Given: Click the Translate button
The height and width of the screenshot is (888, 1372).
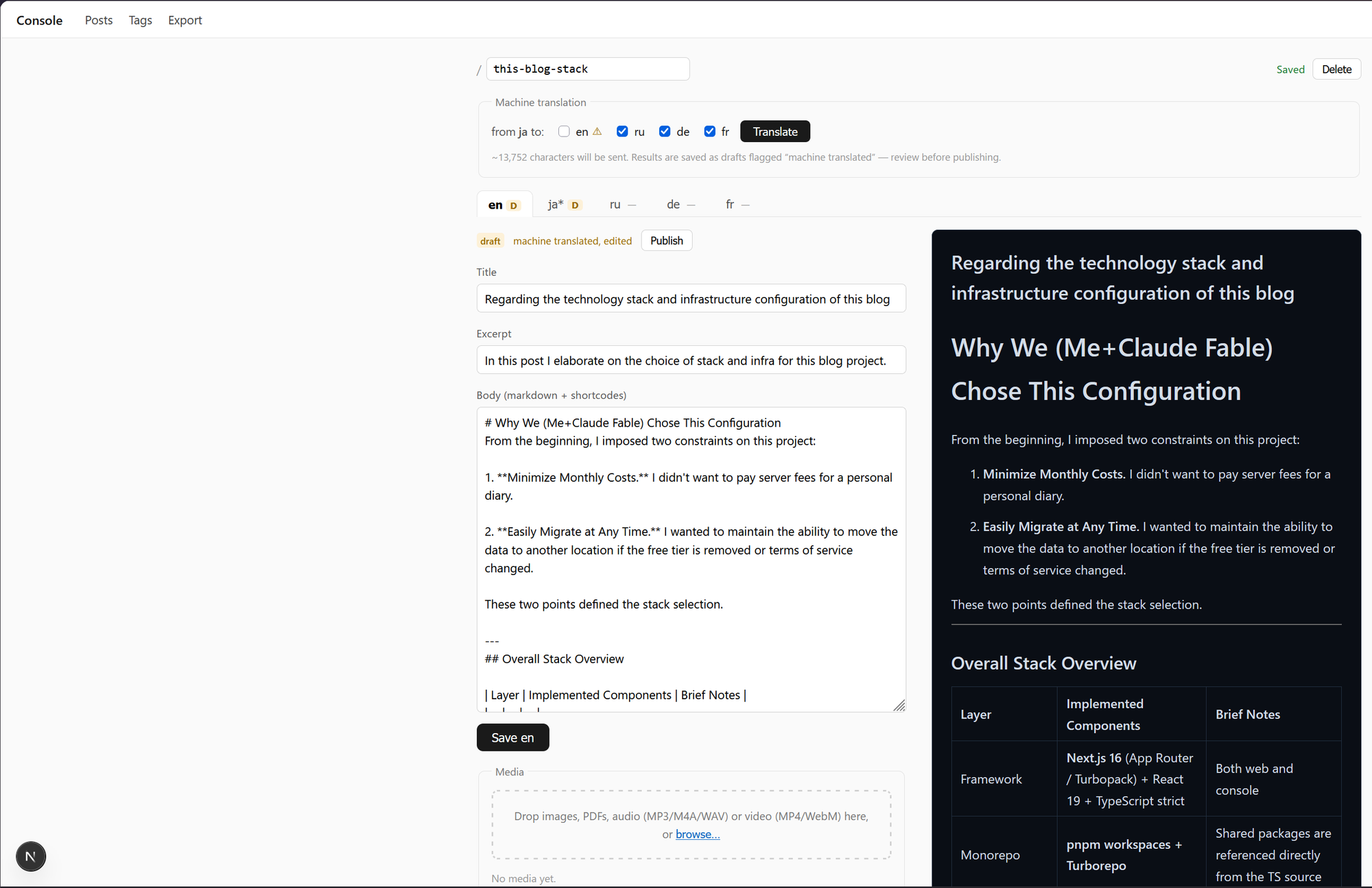Looking at the screenshot, I should pos(775,131).
